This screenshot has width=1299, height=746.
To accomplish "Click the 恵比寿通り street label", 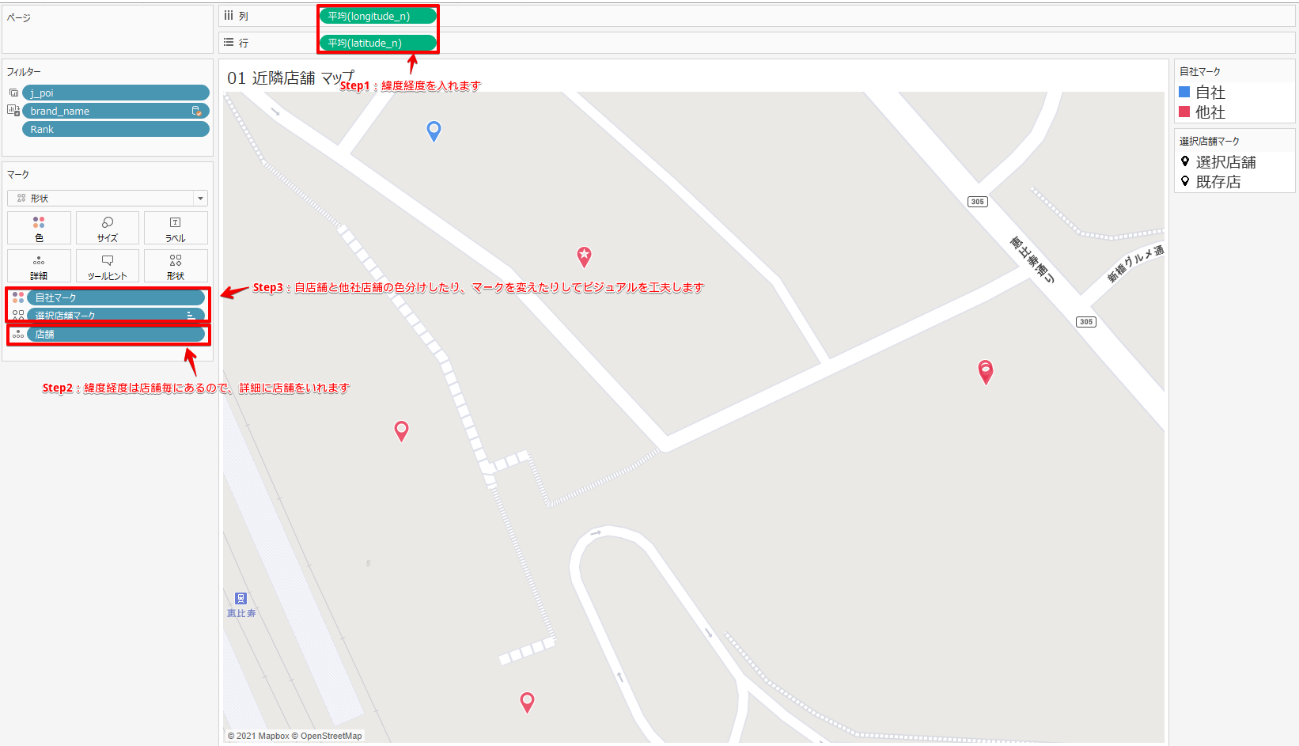I will (x=1032, y=260).
